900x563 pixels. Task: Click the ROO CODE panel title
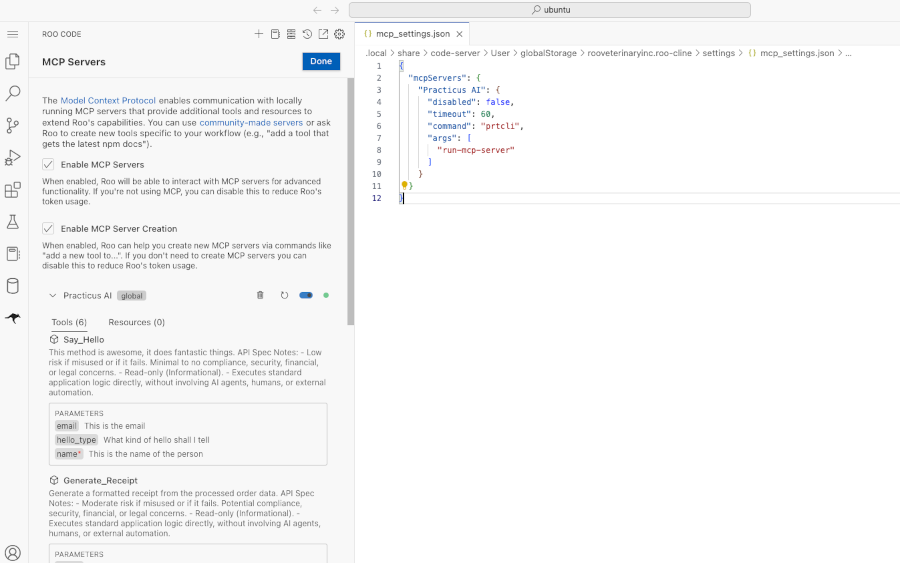point(61,34)
